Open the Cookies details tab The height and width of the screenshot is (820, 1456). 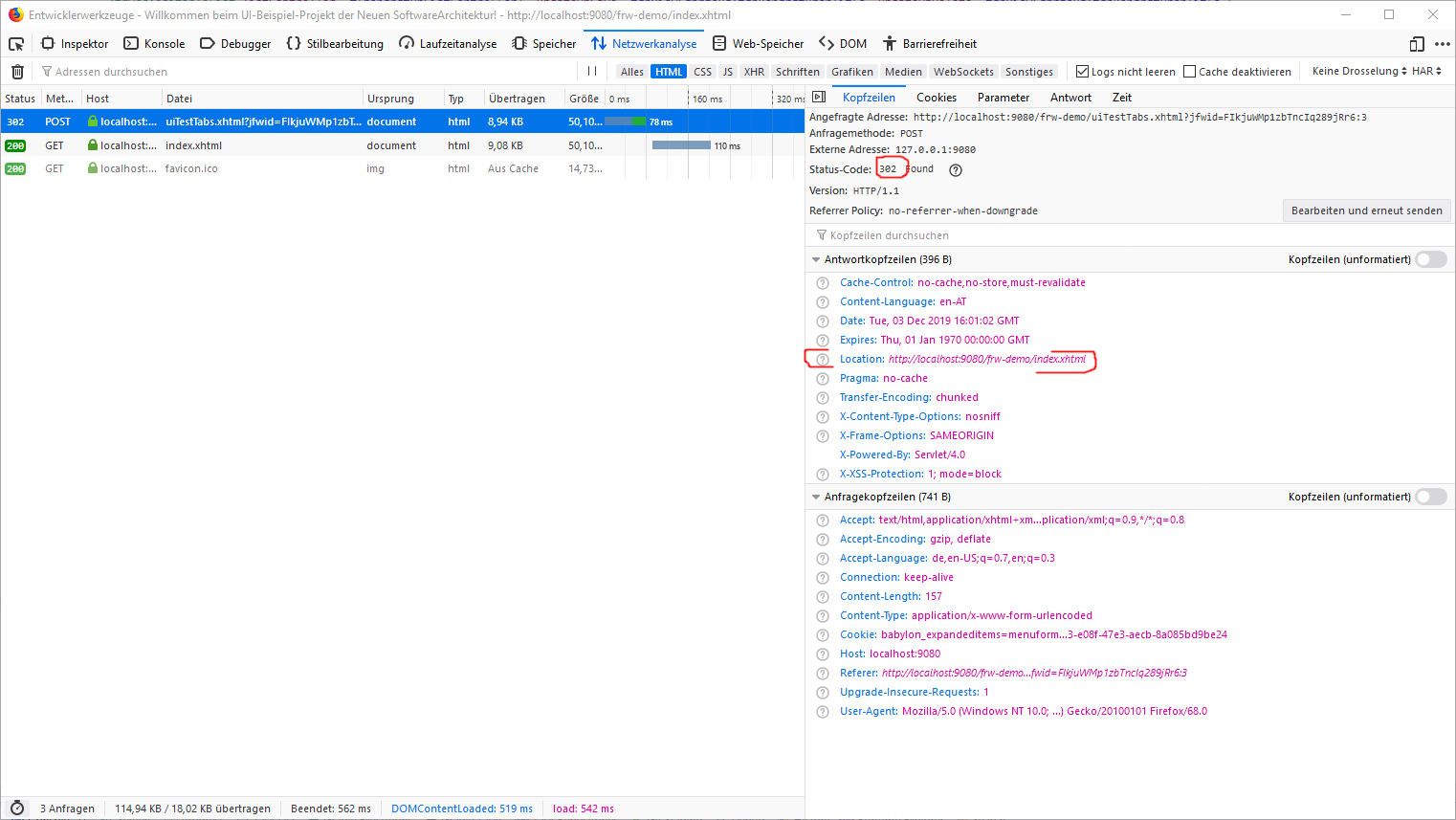point(937,98)
